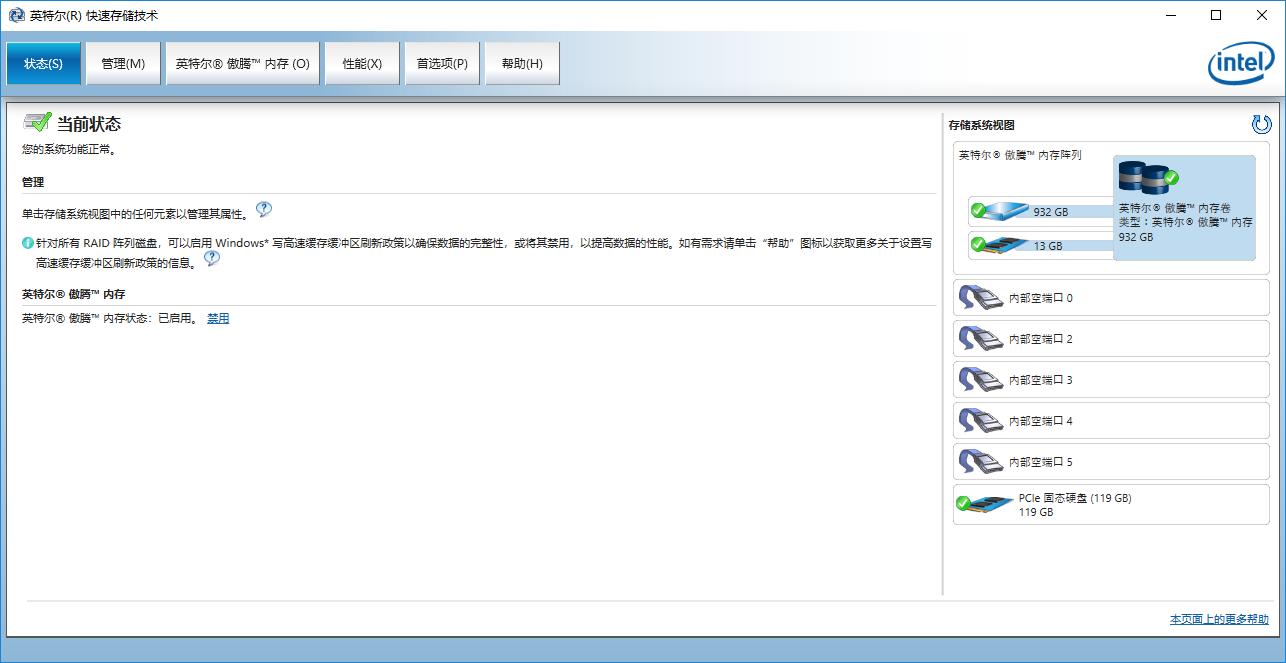Click the Intel Optane memory volume thumbnail
The height and width of the screenshot is (663, 1286).
click(x=1147, y=177)
